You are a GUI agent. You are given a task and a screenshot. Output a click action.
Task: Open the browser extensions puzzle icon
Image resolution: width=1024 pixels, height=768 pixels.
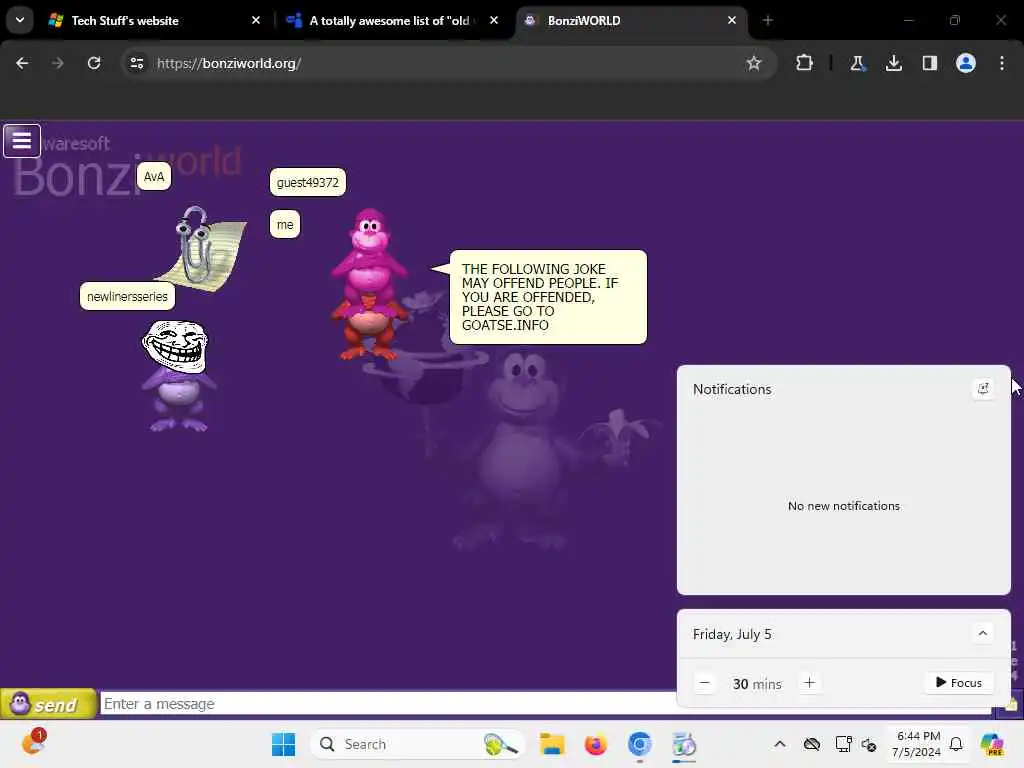pos(805,63)
